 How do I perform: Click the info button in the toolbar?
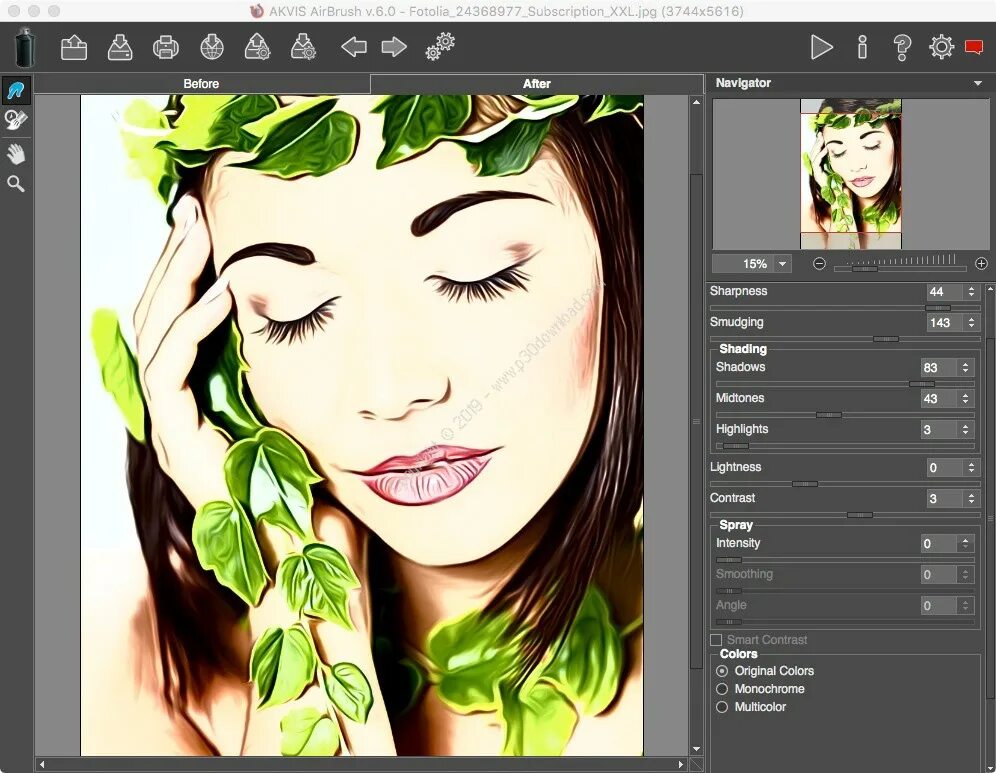click(862, 47)
